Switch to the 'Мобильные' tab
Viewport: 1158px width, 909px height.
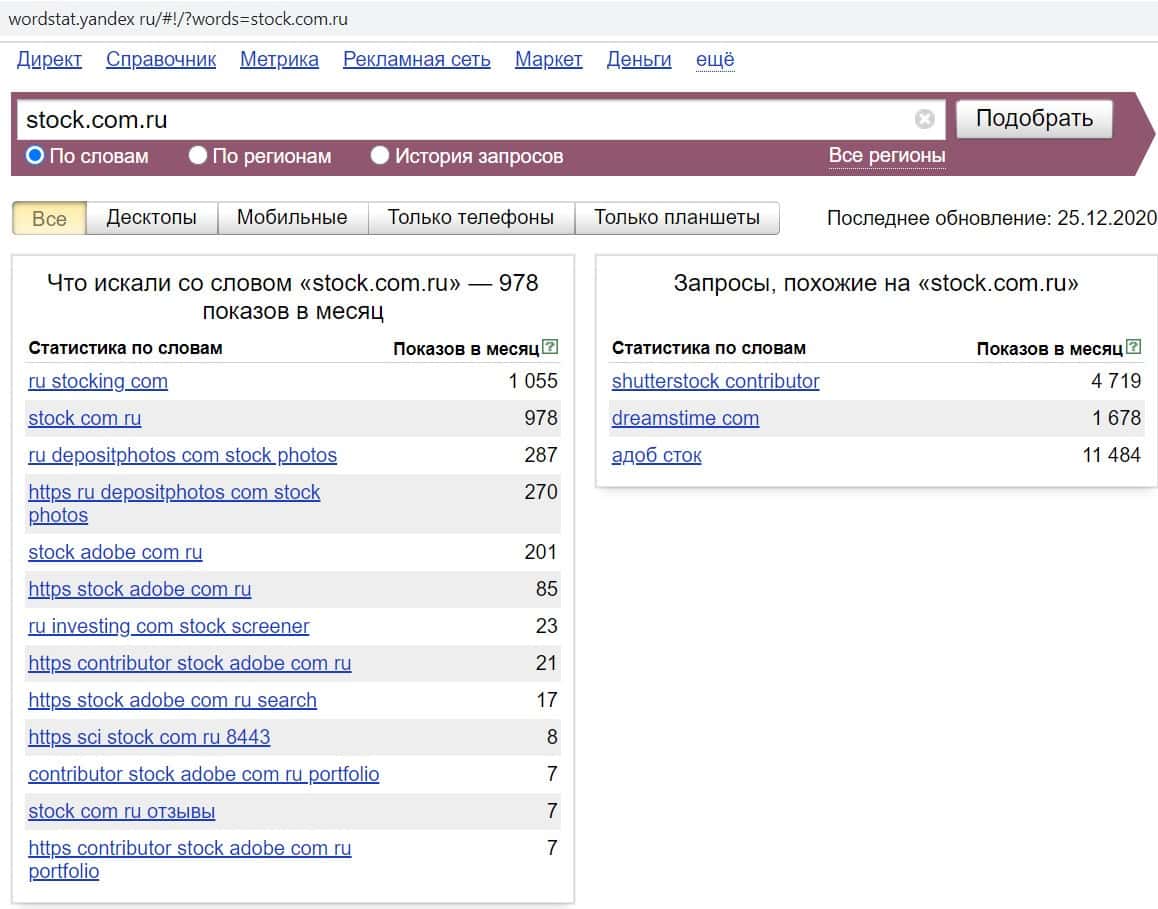(292, 218)
